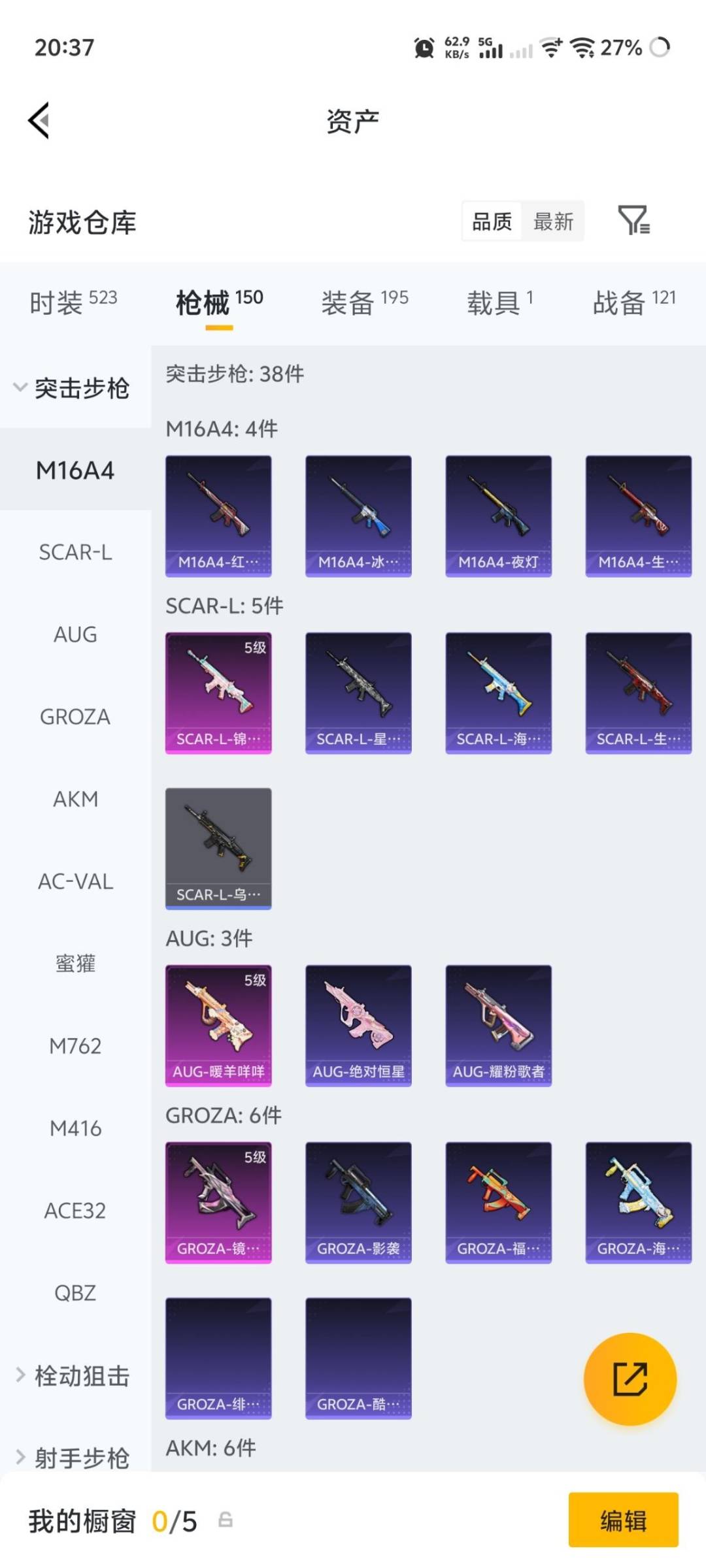This screenshot has width=706, height=1568.
Task: Switch sorting to 品质
Action: [x=492, y=221]
